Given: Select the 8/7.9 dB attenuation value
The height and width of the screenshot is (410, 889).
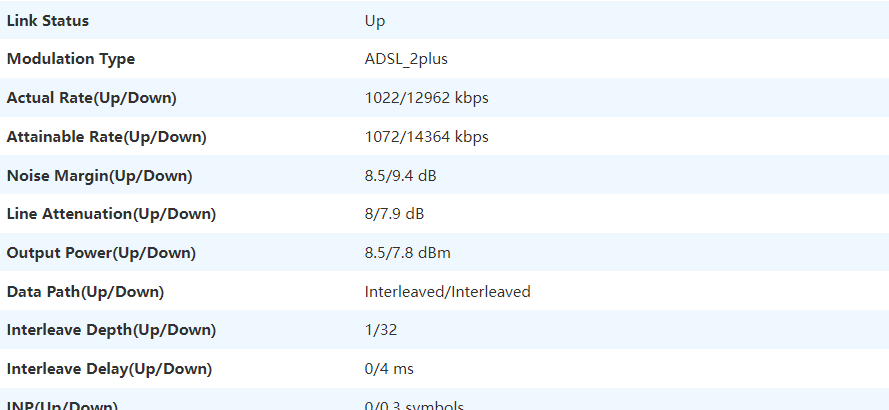Looking at the screenshot, I should point(394,214).
